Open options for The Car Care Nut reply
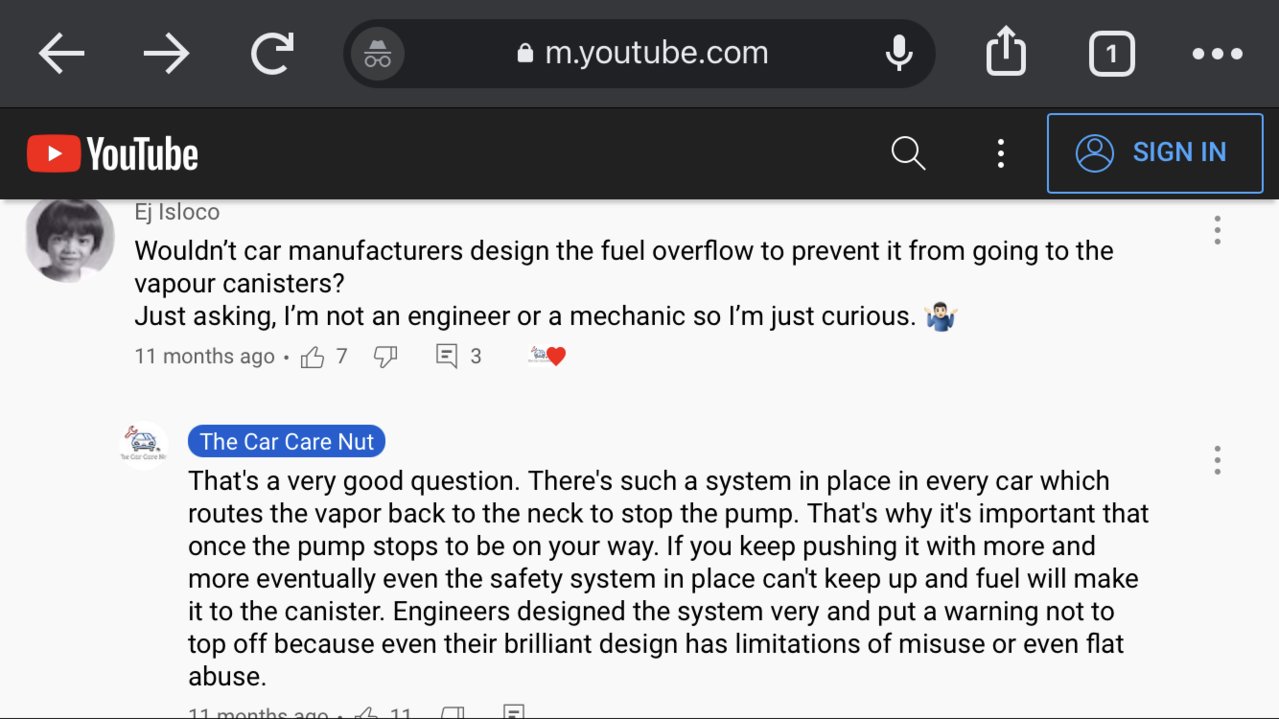This screenshot has height=719, width=1279. [1217, 460]
